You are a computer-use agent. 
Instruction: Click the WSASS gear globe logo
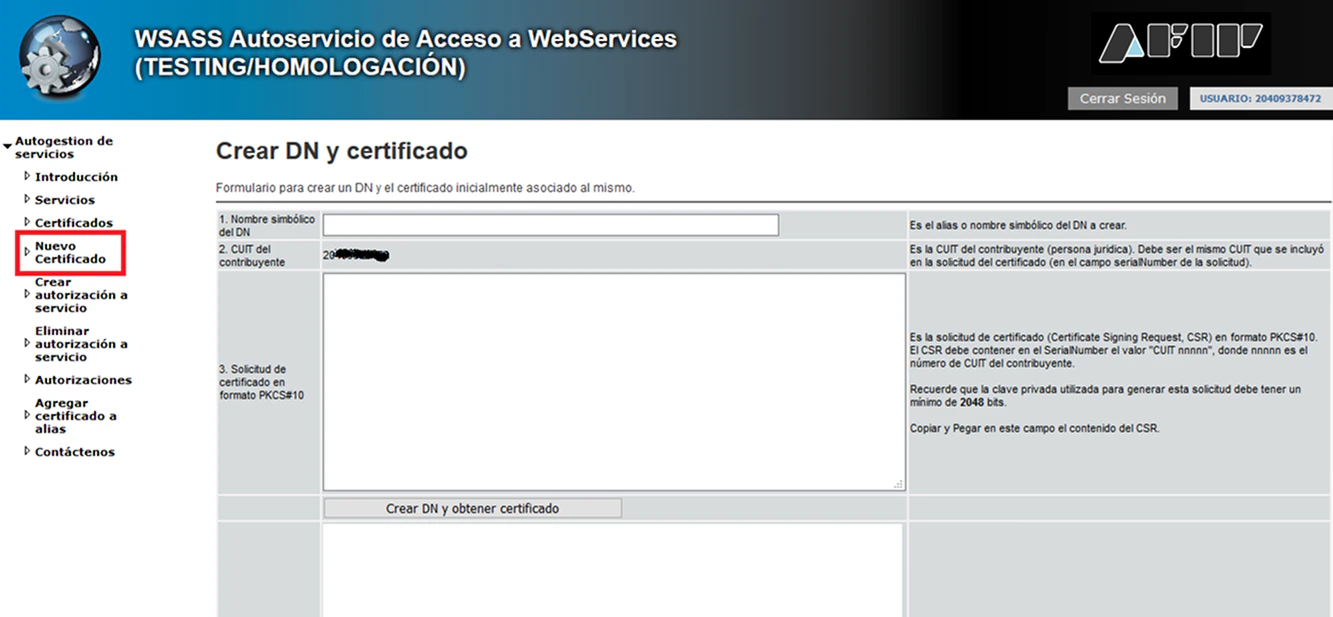(59, 55)
